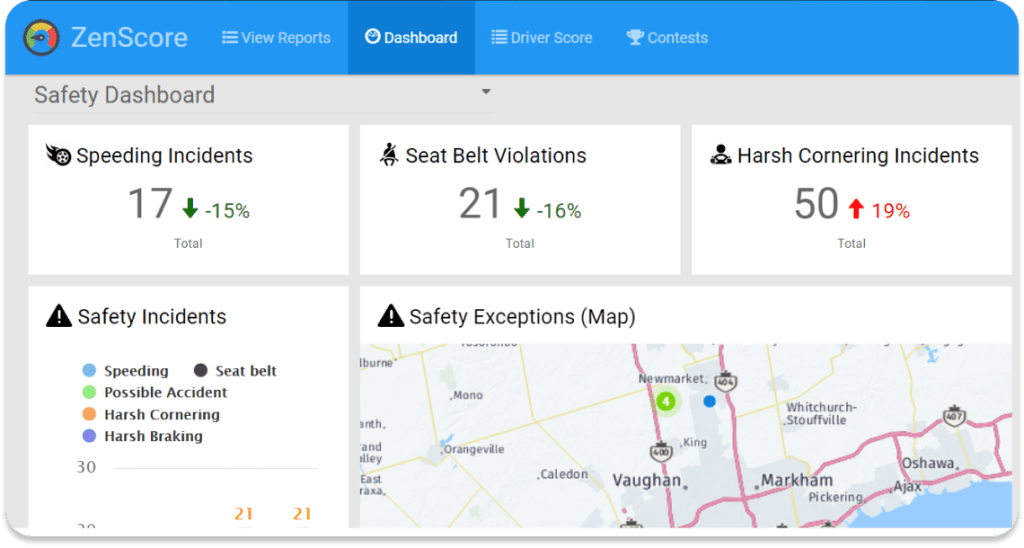1024x548 pixels.
Task: Click the -16% change value
Action: click(559, 211)
